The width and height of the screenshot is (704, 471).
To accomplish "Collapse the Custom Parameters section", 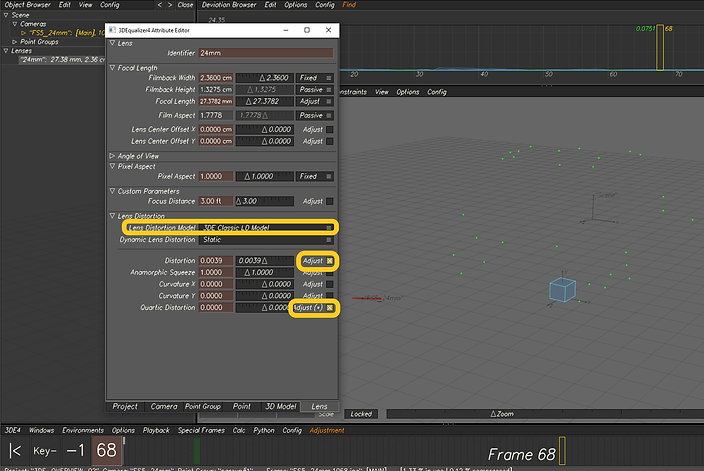I will tap(112, 191).
